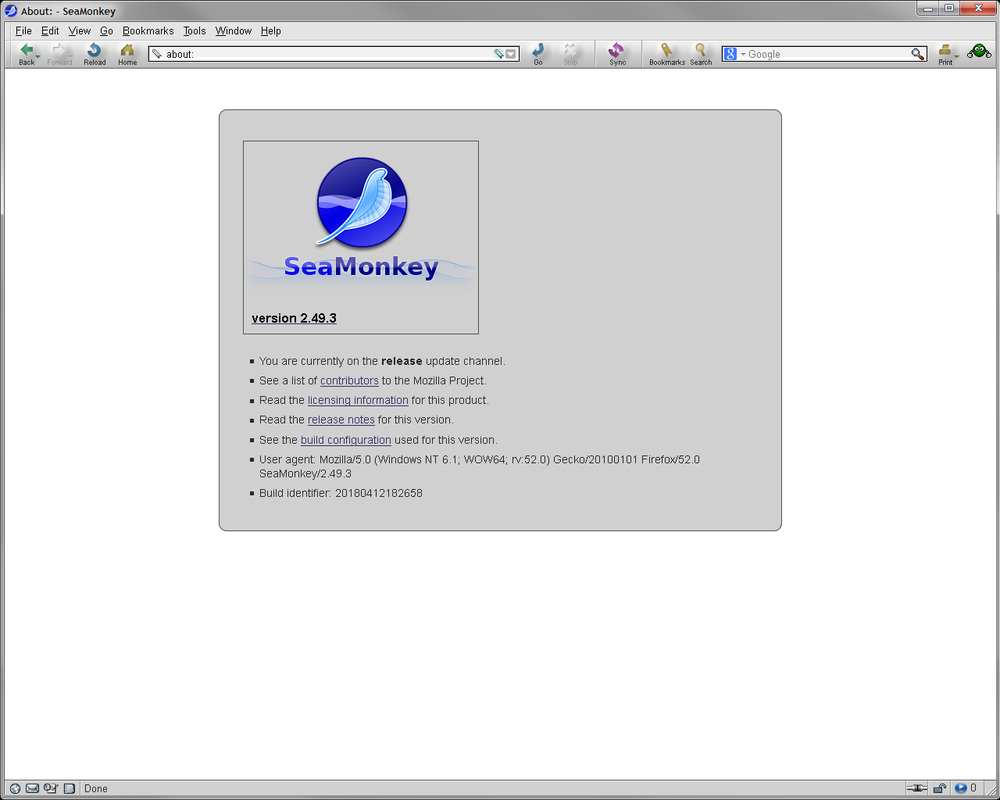Click the 'User agent: Mozilla/5.0' line
Viewport: 1000px width, 800px height.
pyautogui.click(x=480, y=466)
